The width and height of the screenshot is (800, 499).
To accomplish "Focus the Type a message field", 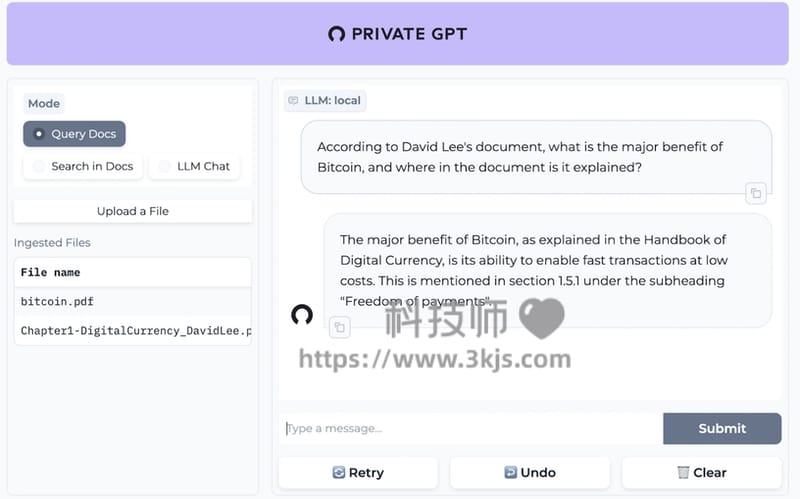I will tap(472, 429).
